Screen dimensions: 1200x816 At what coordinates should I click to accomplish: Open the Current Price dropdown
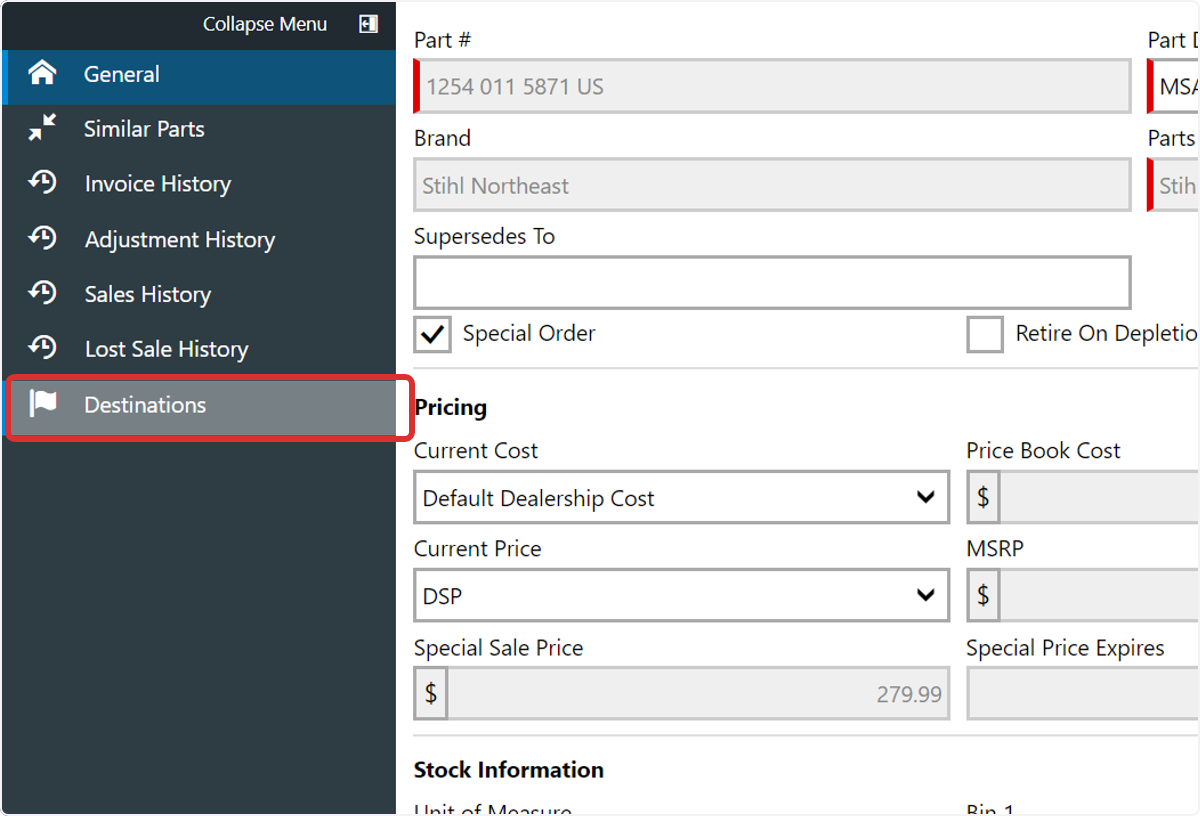point(681,596)
